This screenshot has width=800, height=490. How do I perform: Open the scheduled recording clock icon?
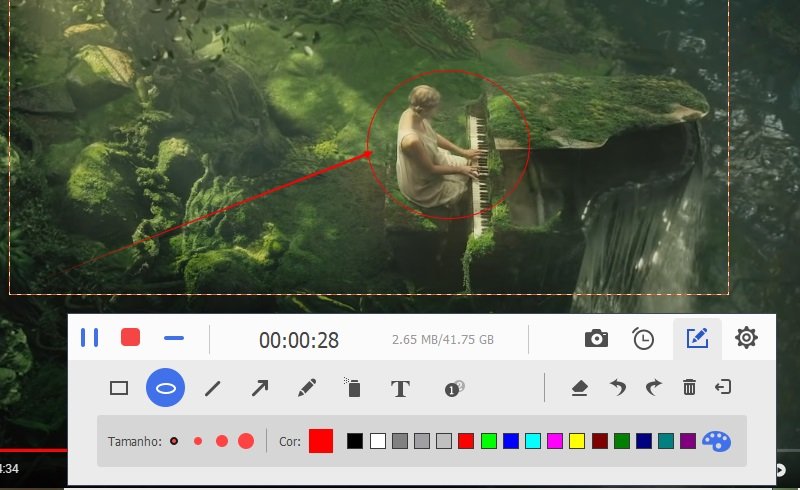click(x=643, y=338)
